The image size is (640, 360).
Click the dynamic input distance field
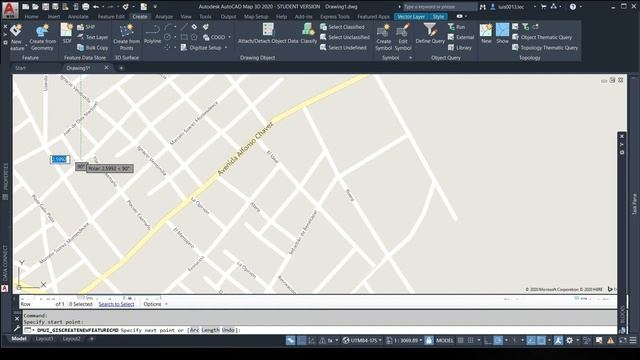60,159
